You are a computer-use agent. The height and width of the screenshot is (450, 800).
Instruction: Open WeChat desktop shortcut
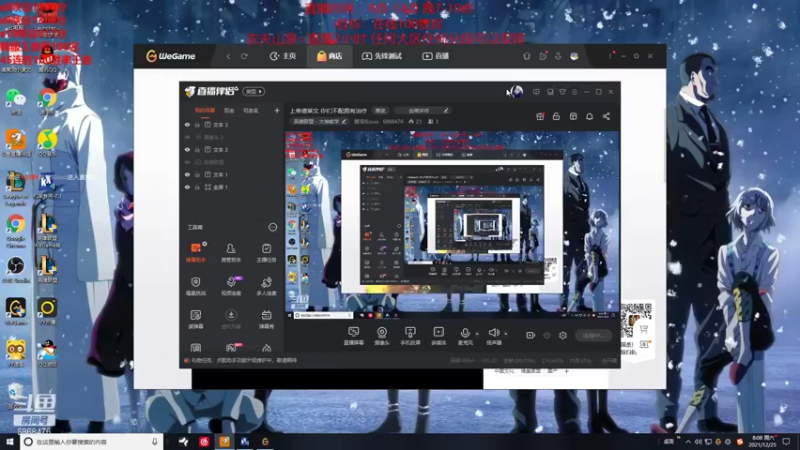[x=16, y=101]
